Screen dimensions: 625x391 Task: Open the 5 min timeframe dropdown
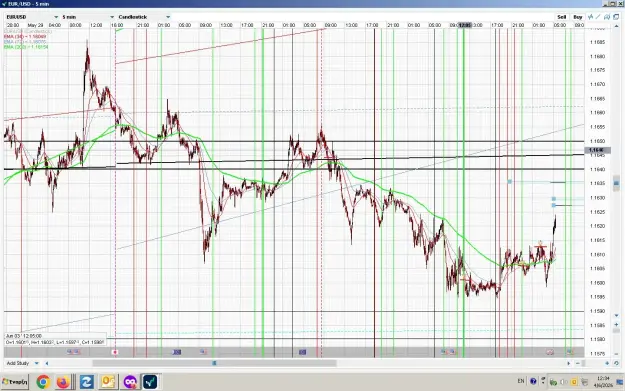pos(88,17)
